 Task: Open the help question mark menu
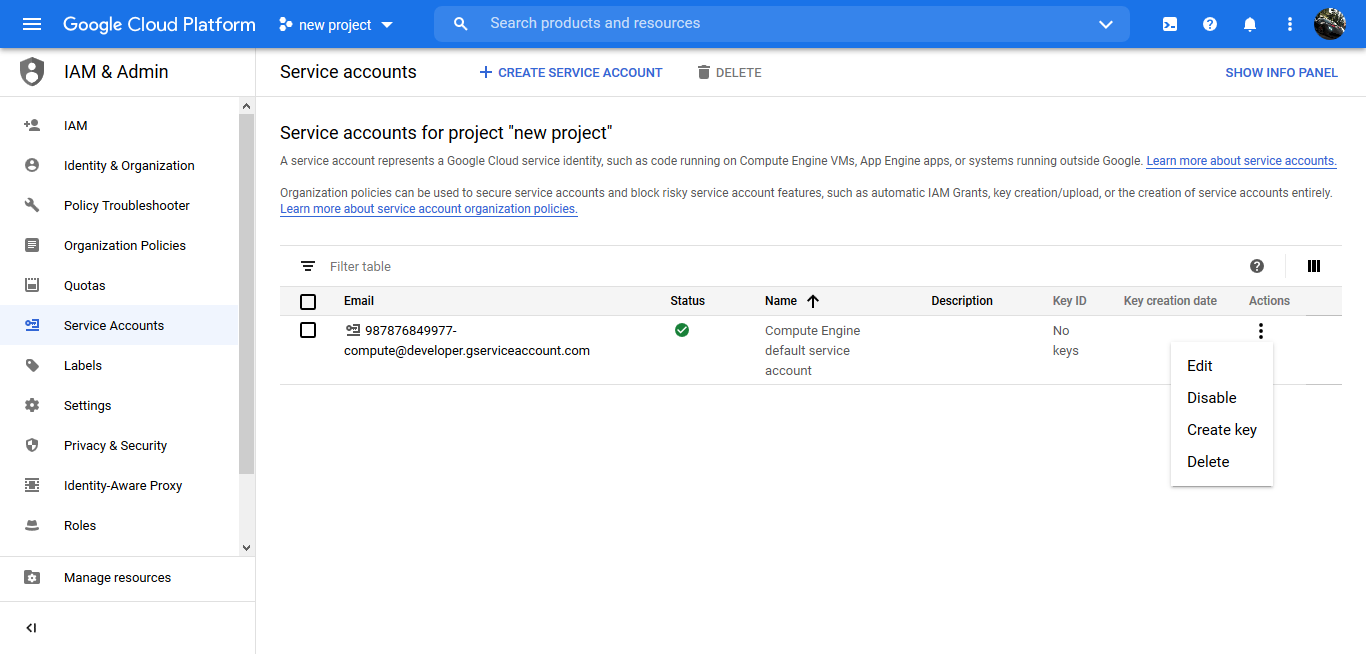pyautogui.click(x=1210, y=24)
